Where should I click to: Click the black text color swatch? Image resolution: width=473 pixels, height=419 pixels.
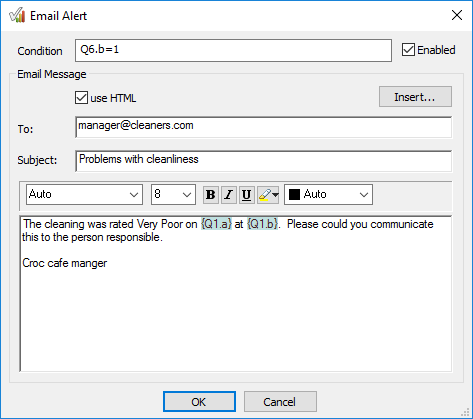[294, 194]
